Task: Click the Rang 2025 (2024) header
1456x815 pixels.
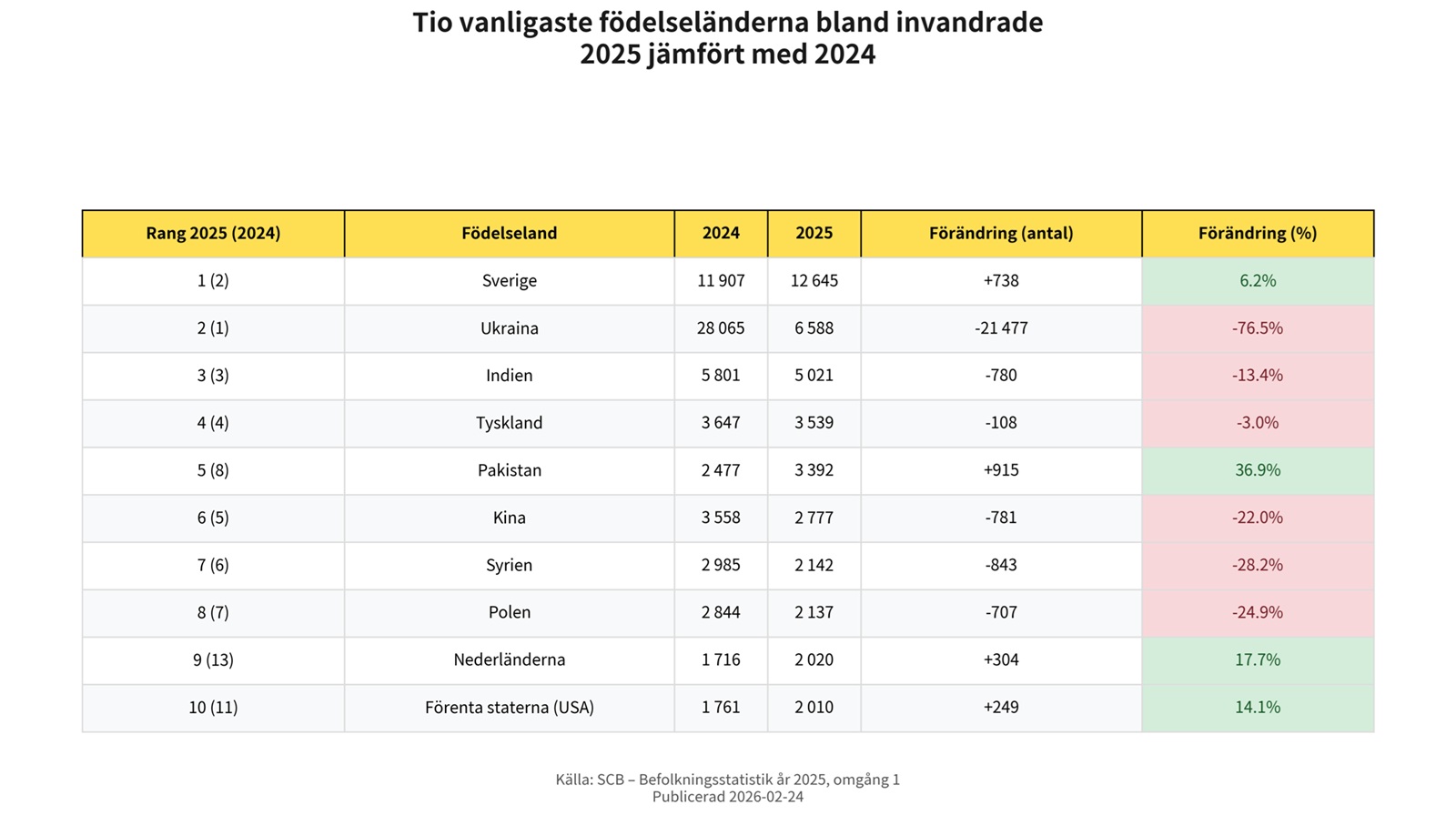Action: click(x=213, y=233)
